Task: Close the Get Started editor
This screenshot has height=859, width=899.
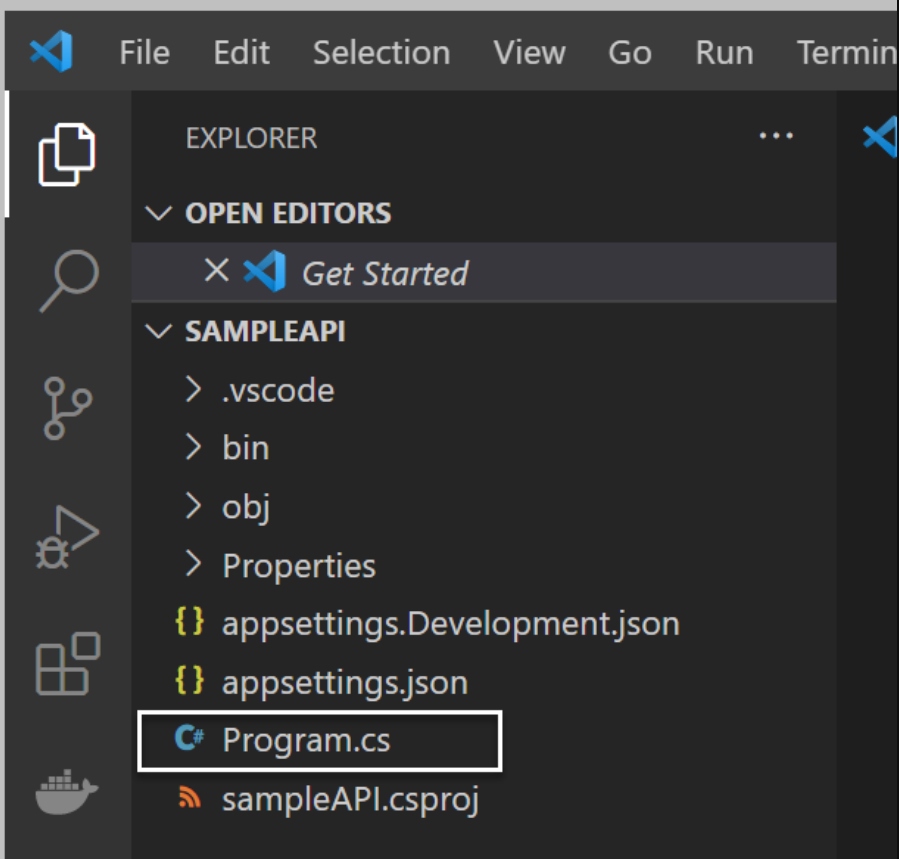Action: 216,271
